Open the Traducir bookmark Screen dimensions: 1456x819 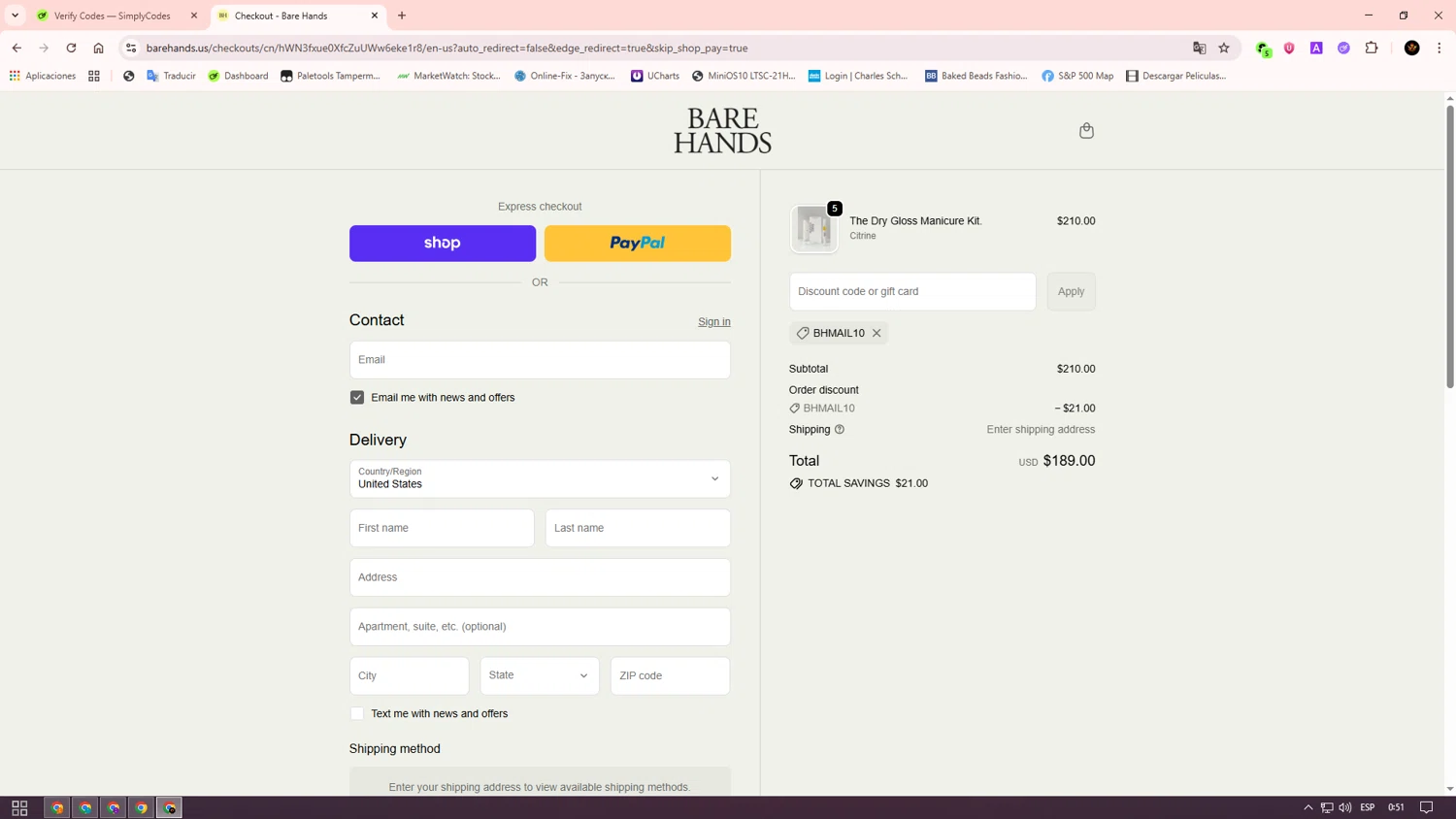click(171, 76)
